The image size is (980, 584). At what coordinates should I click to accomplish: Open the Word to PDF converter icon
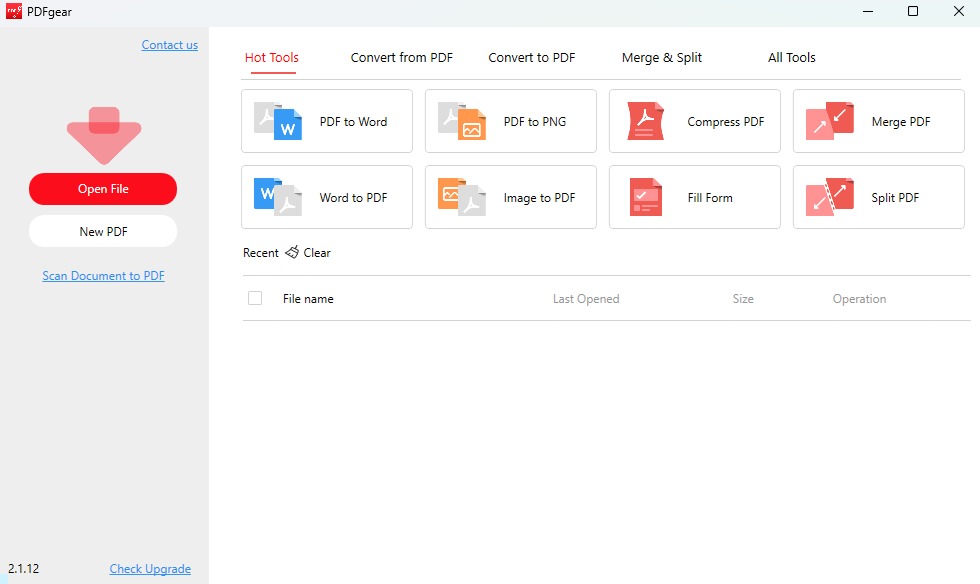(277, 197)
